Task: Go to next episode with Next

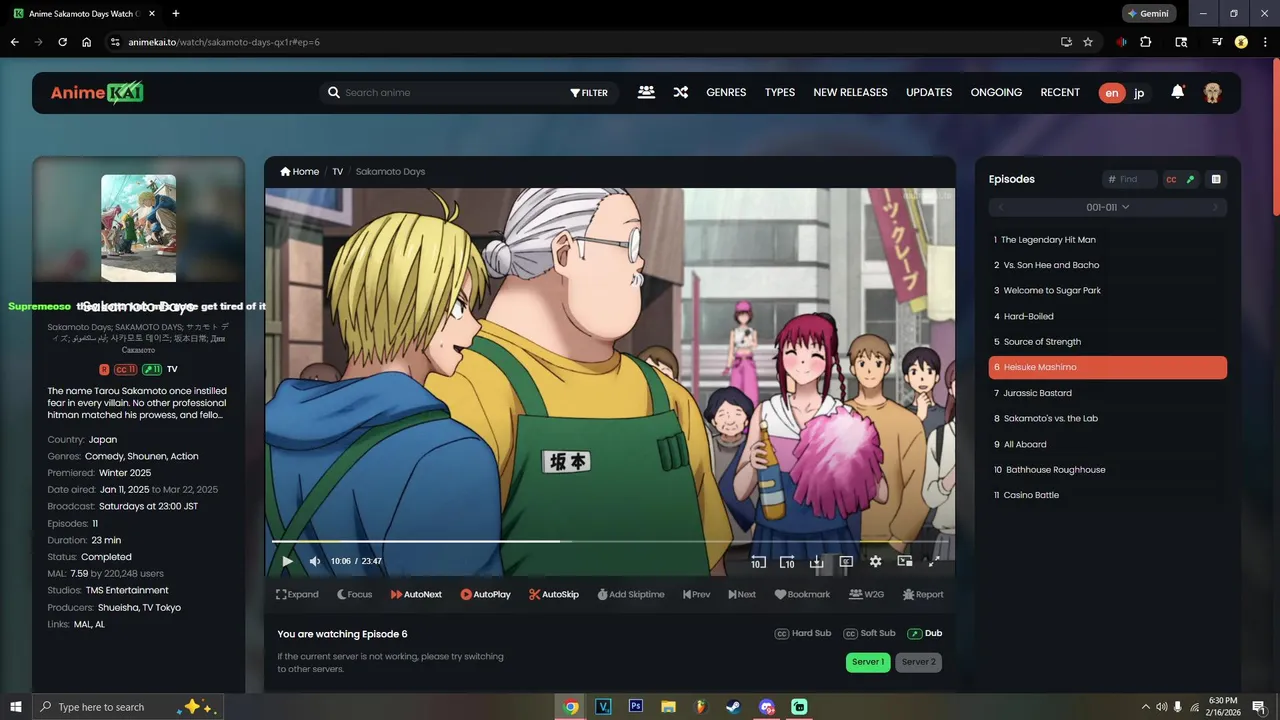Action: click(x=742, y=594)
